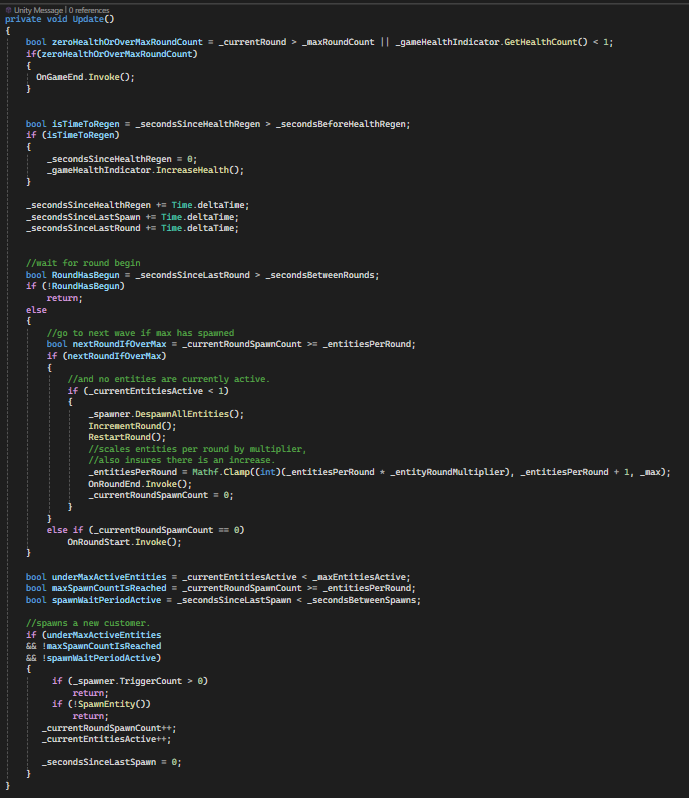Click "if (_spawner.TriggerCount > 0)" line

coord(130,681)
